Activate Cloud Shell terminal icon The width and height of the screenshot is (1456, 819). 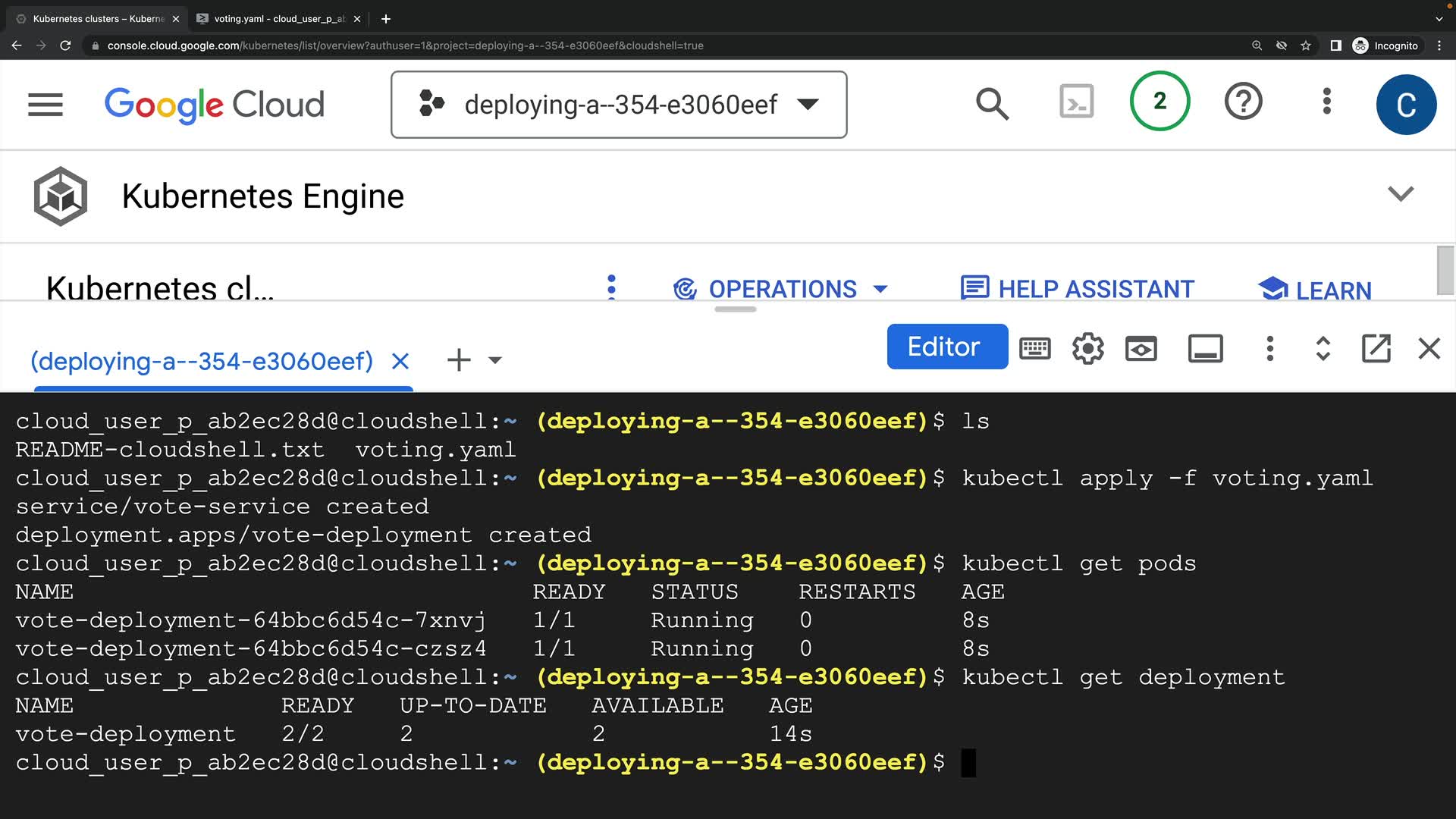(x=1076, y=102)
